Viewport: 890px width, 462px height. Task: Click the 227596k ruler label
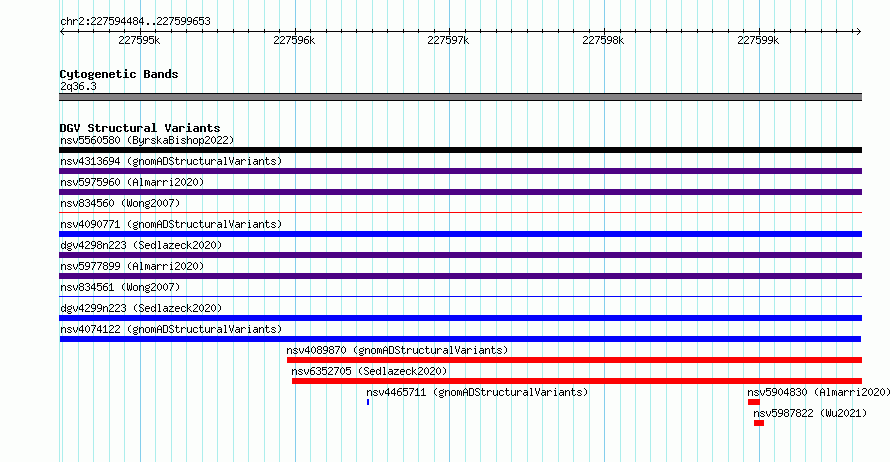pos(294,40)
